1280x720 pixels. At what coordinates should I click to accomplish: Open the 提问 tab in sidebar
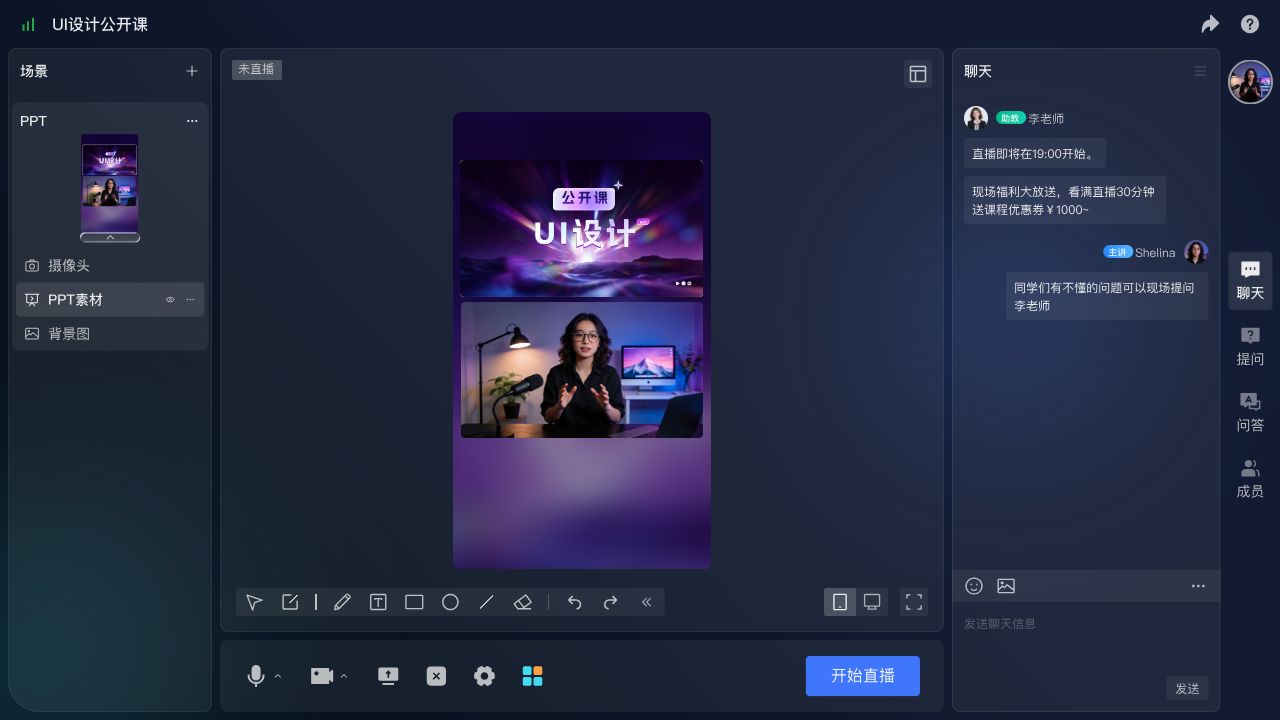1250,346
